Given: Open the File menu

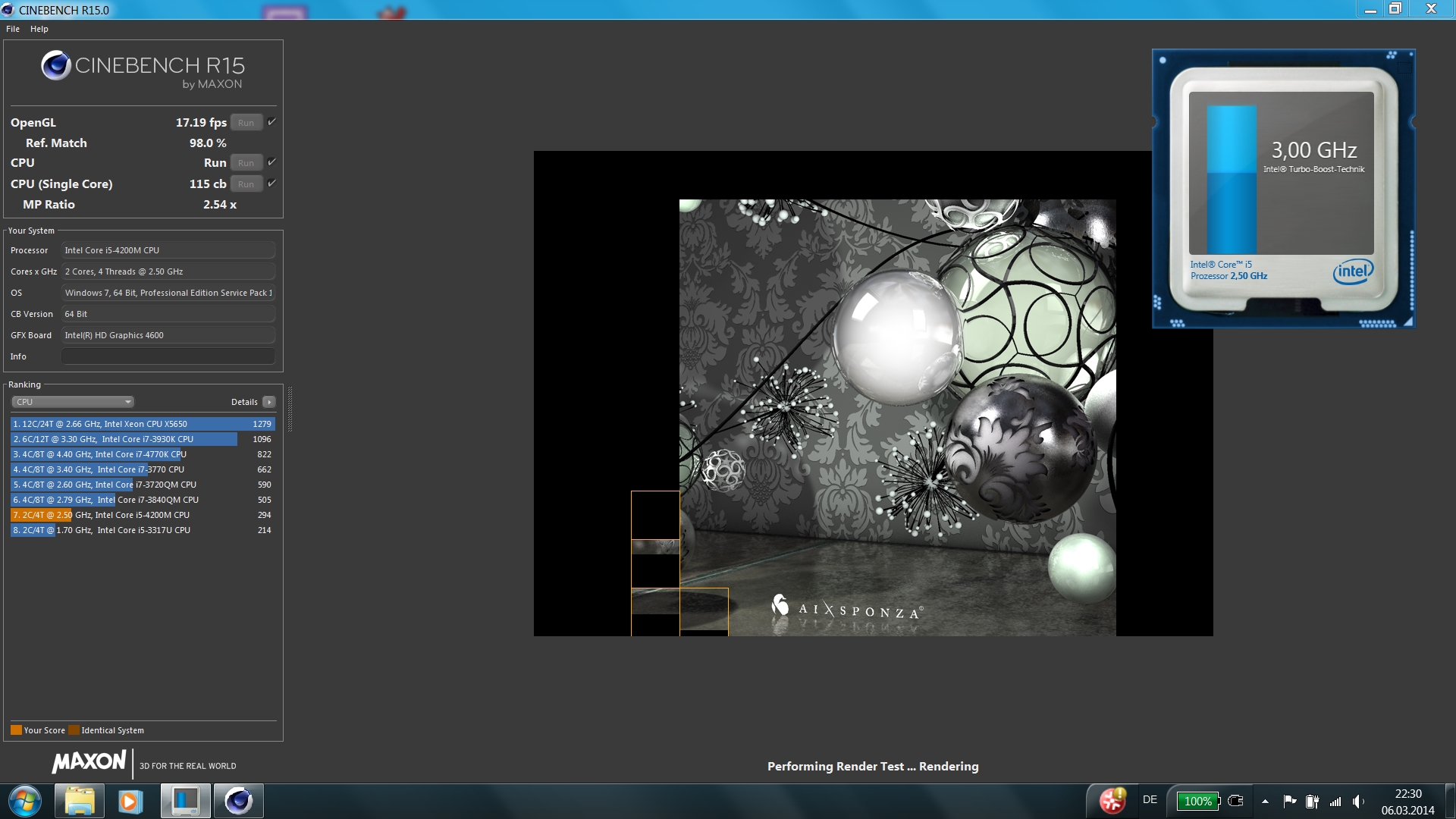Looking at the screenshot, I should point(13,29).
